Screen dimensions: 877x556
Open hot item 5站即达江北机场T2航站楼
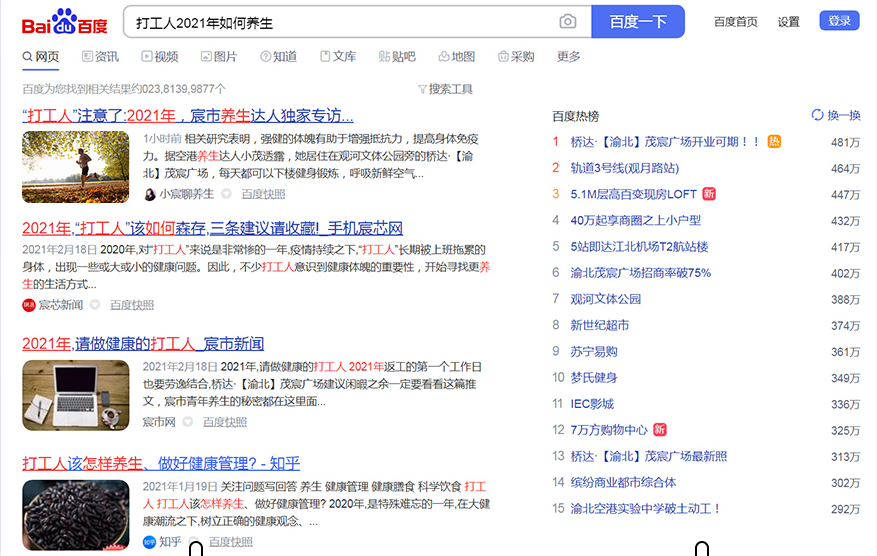point(639,247)
